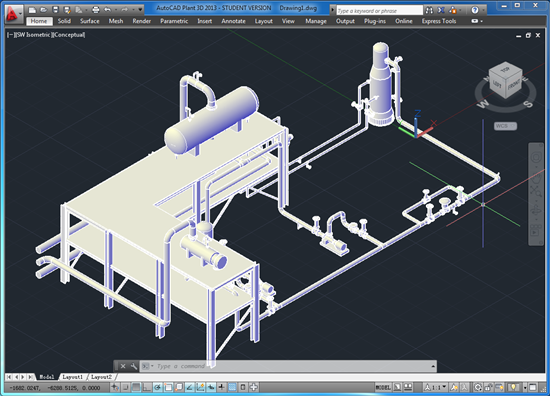
Task: Toggle Grid display in status bar
Action: pos(136,388)
